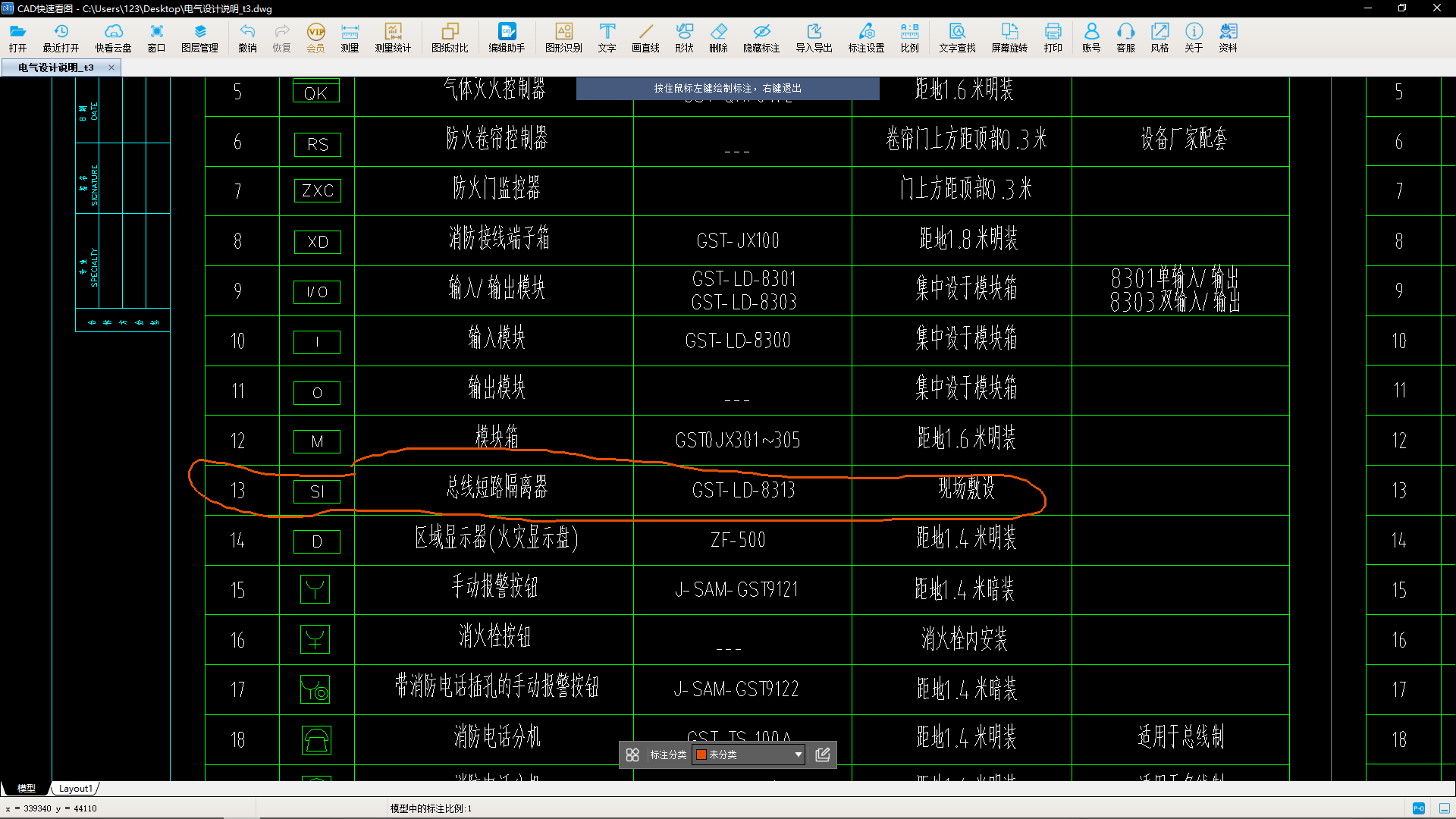
Task: Click the text 适用于总线制
Action: tap(1181, 736)
